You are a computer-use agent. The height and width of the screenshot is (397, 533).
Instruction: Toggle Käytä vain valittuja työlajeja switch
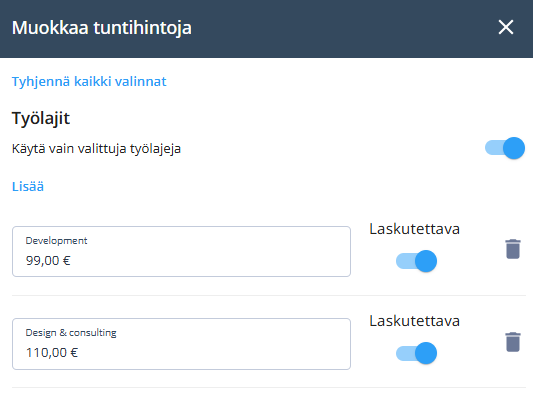click(505, 148)
